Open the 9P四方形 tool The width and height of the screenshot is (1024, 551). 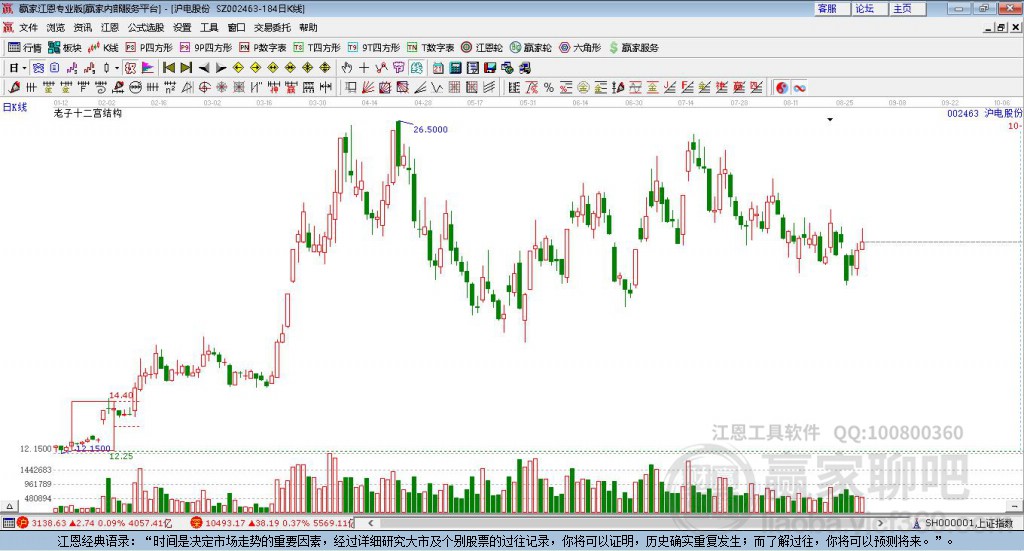206,48
